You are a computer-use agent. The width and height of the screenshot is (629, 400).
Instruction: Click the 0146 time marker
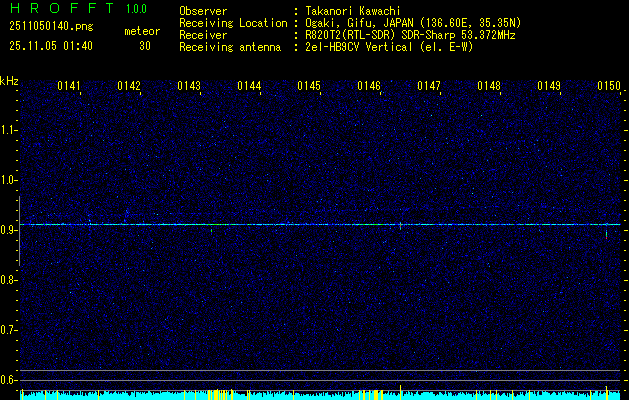click(x=369, y=86)
